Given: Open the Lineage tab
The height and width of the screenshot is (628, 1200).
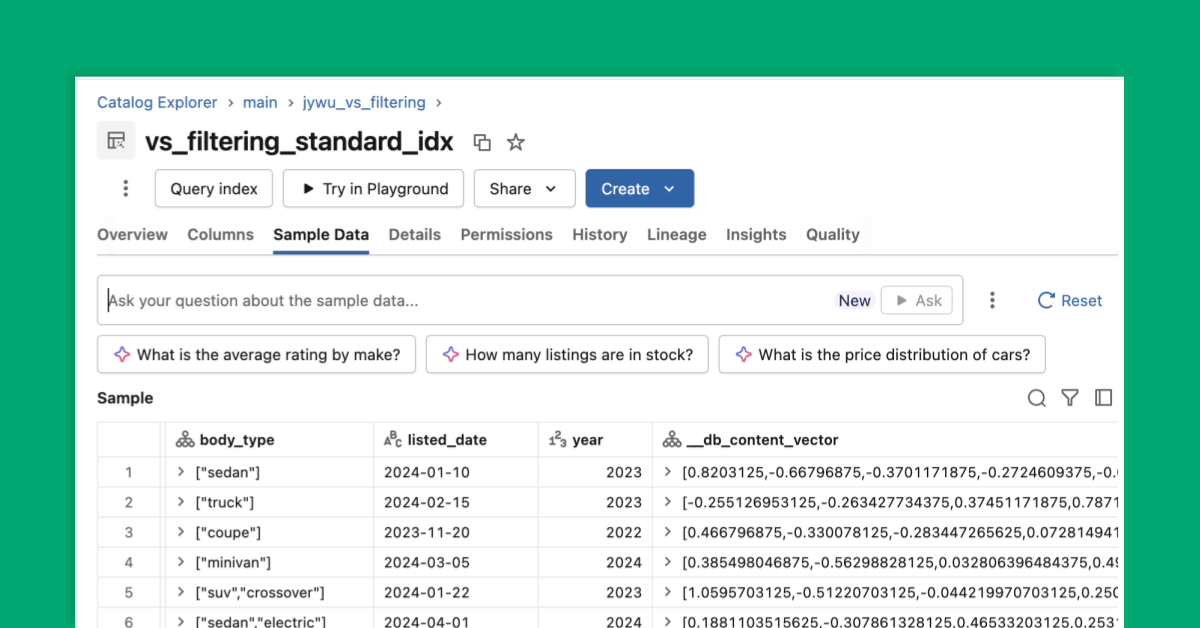Looking at the screenshot, I should 676,234.
